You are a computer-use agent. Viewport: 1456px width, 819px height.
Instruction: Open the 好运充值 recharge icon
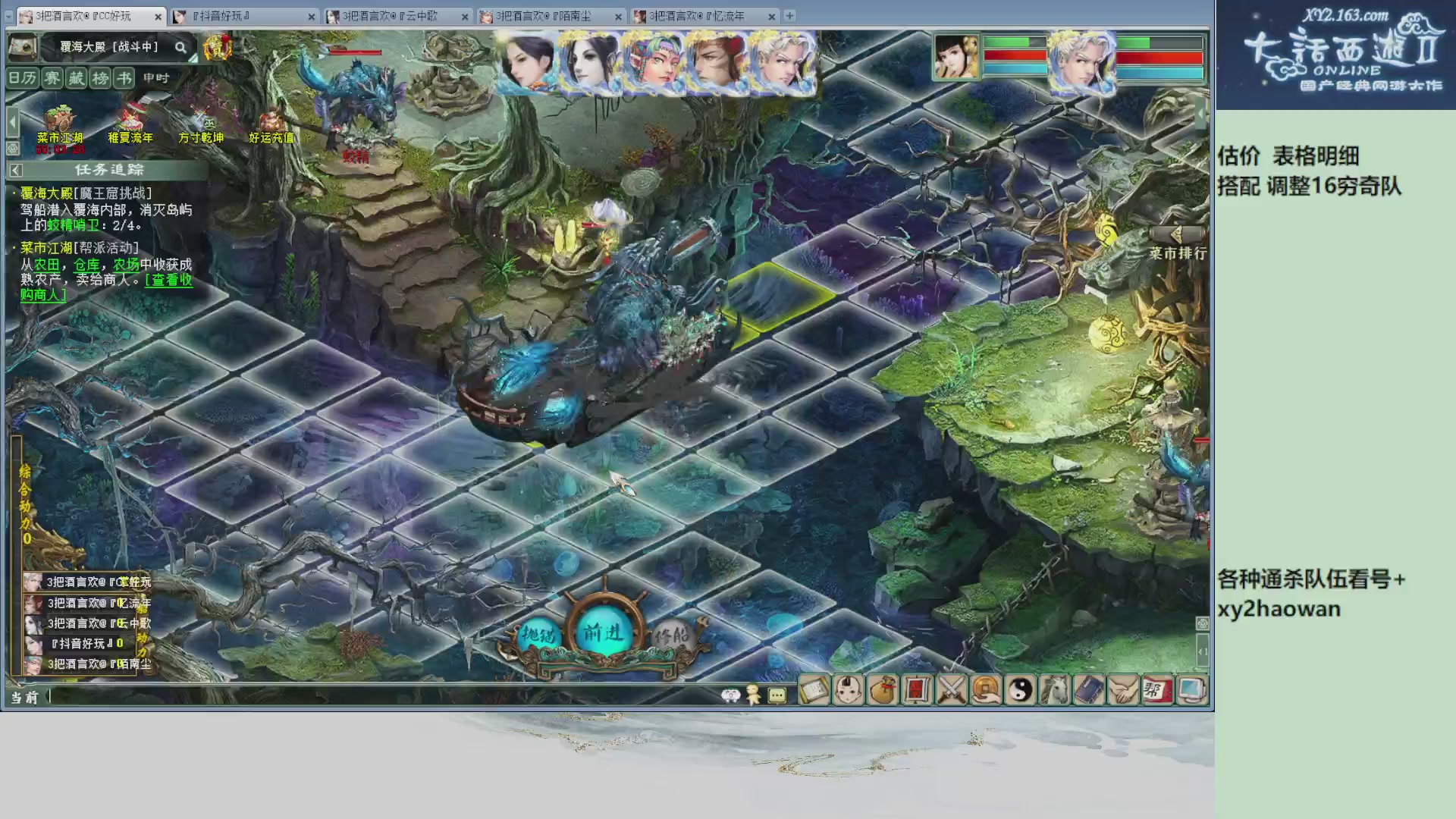coord(271,126)
